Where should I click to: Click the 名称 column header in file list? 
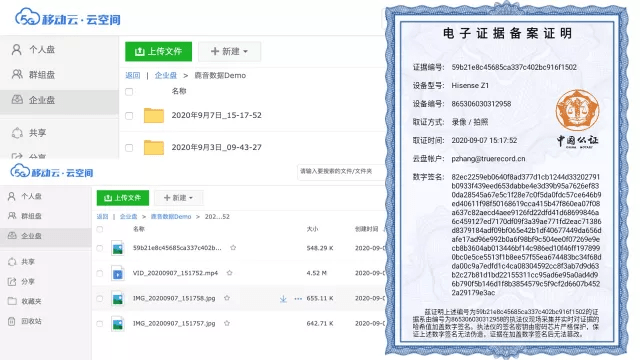coord(139,229)
